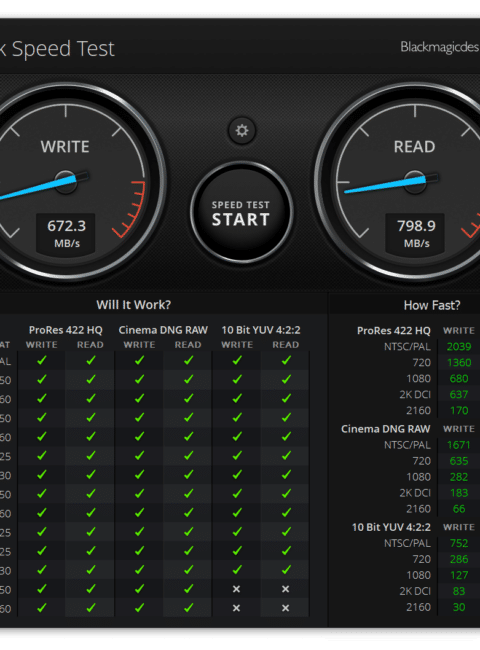Click 10 Bit YUV READ checkmark in PAL row
Image resolution: width=480 pixels, height=650 pixels.
pyautogui.click(x=286, y=361)
